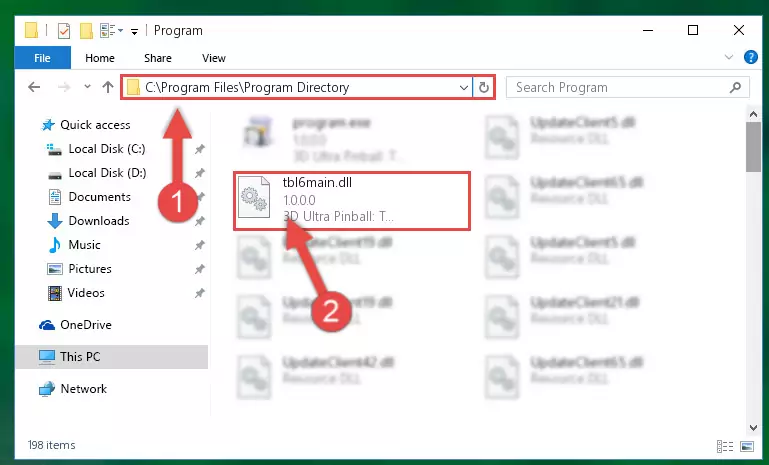The width and height of the screenshot is (769, 465).
Task: Click the tbl6main.dll gear file icon
Action: [254, 197]
